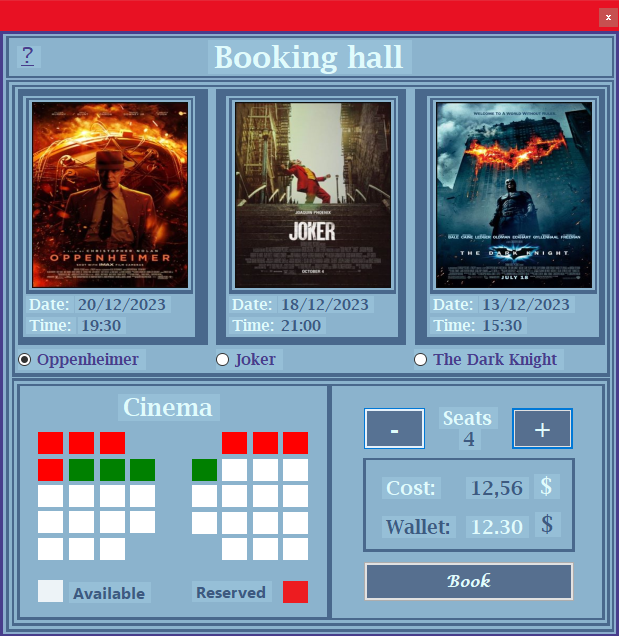Image resolution: width=619 pixels, height=636 pixels.
Task: Select first white seat in right block's third row
Action: pos(204,496)
